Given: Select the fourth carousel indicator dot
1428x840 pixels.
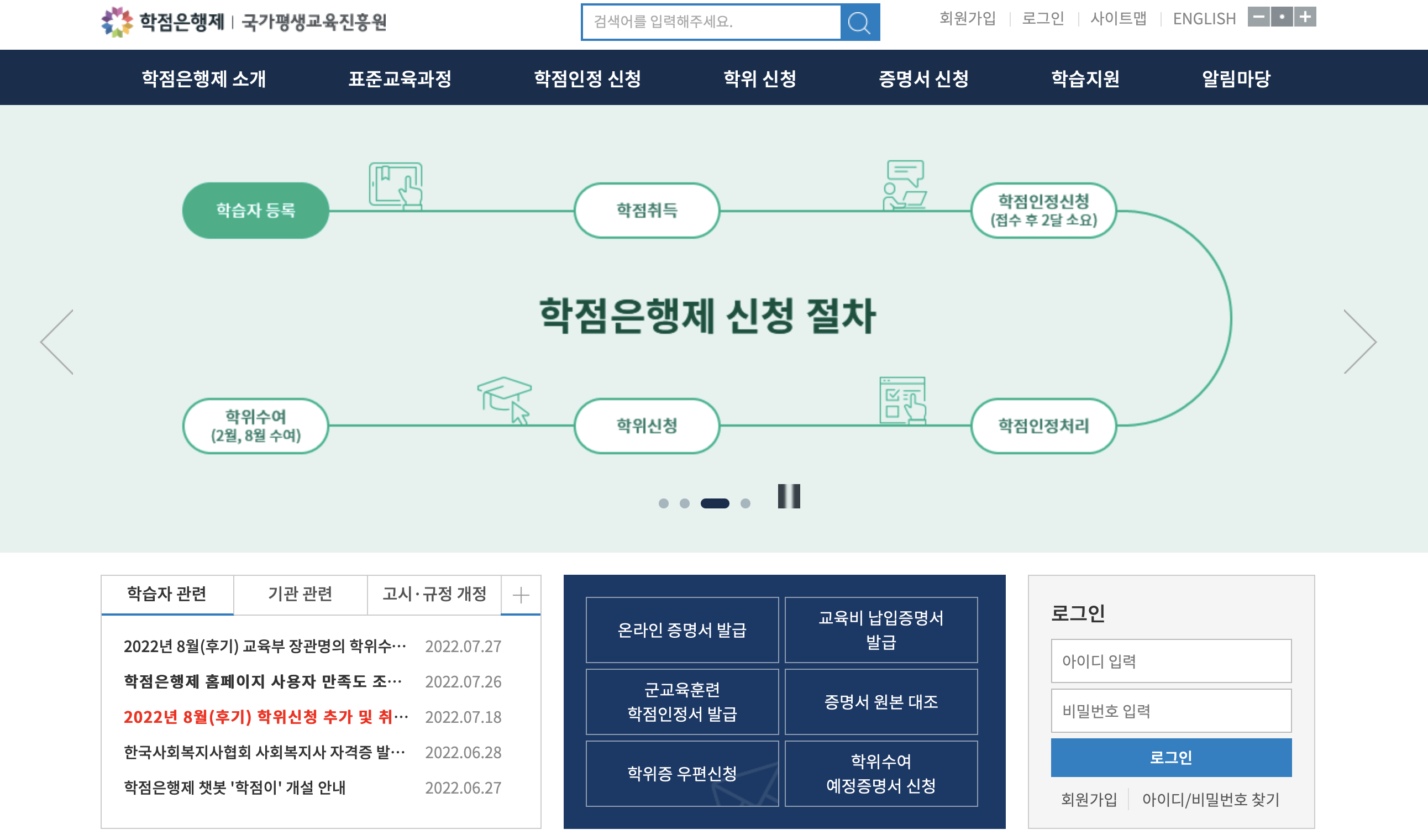Looking at the screenshot, I should (x=746, y=502).
